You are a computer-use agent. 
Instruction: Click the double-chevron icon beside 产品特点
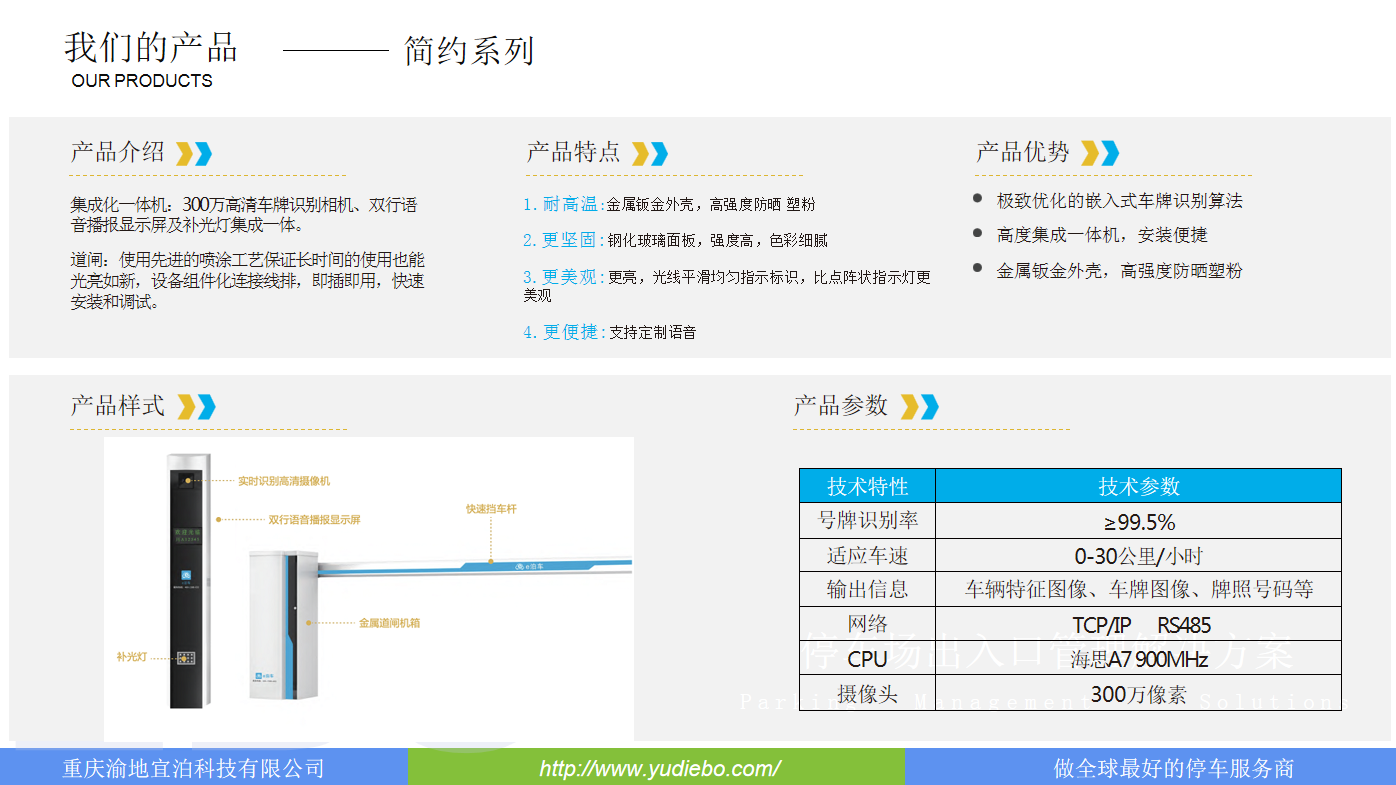pos(650,153)
